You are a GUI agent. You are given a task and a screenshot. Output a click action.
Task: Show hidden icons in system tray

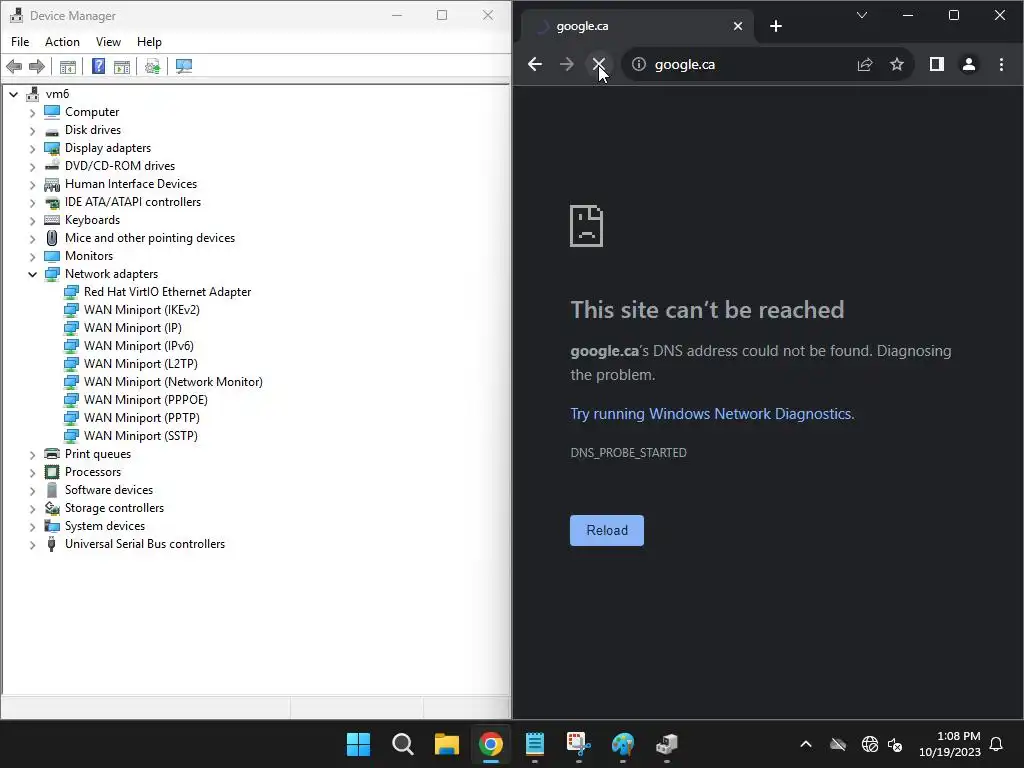point(806,744)
